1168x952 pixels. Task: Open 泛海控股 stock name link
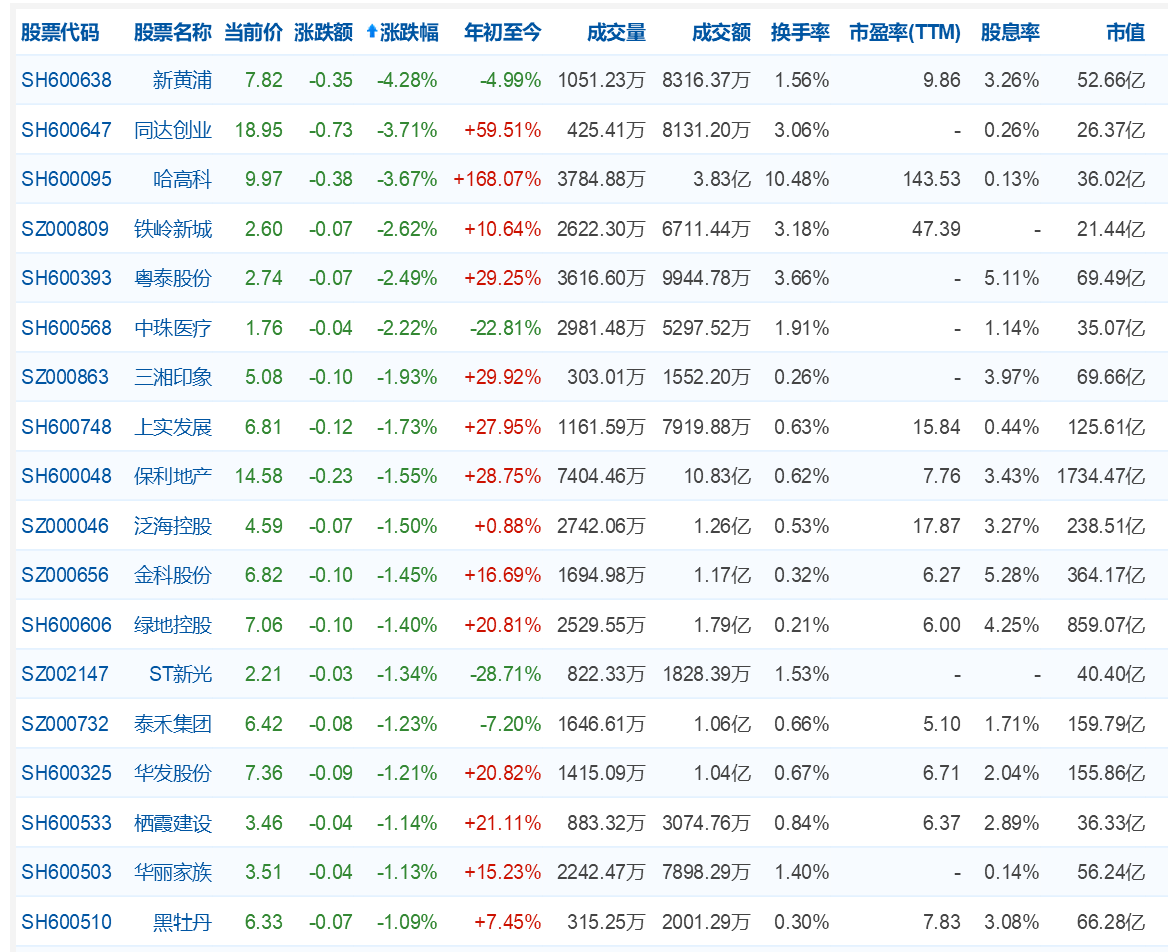point(173,526)
